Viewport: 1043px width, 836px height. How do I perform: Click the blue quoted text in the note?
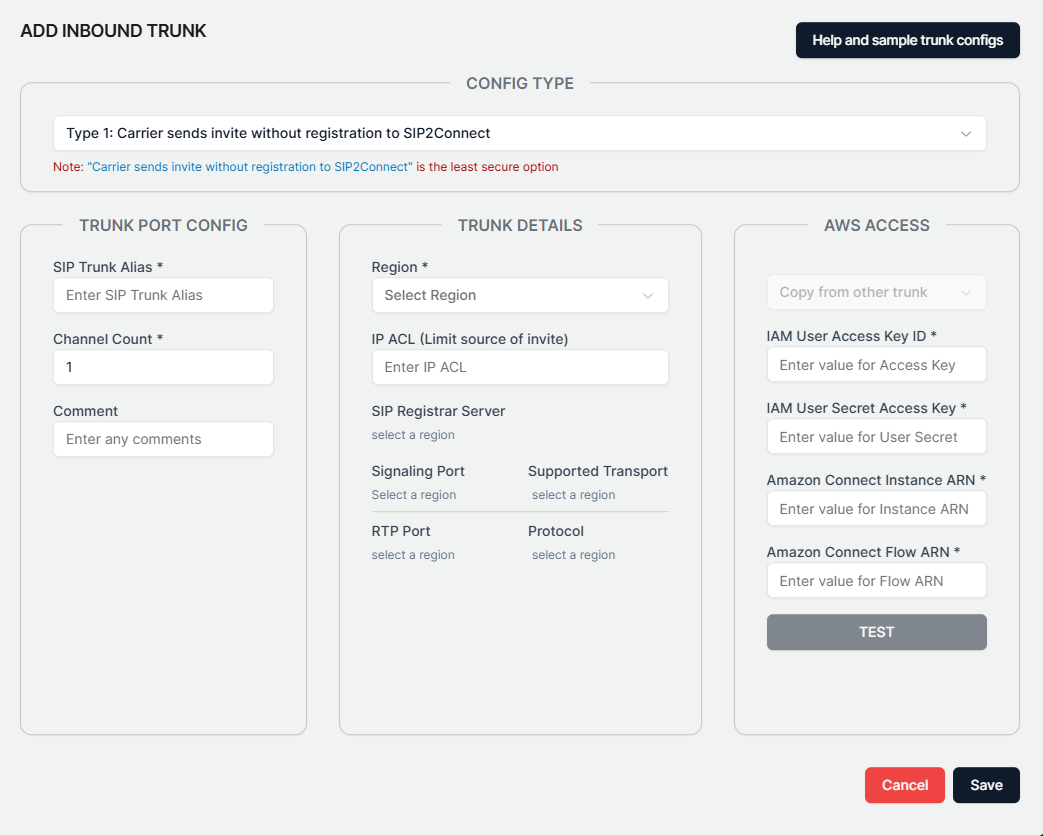[250, 167]
